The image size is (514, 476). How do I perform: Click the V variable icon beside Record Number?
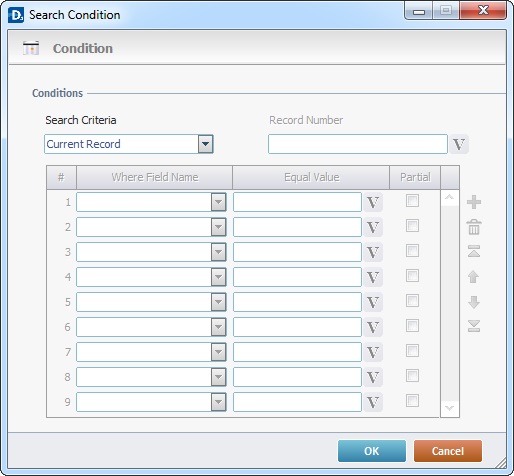pyautogui.click(x=459, y=144)
